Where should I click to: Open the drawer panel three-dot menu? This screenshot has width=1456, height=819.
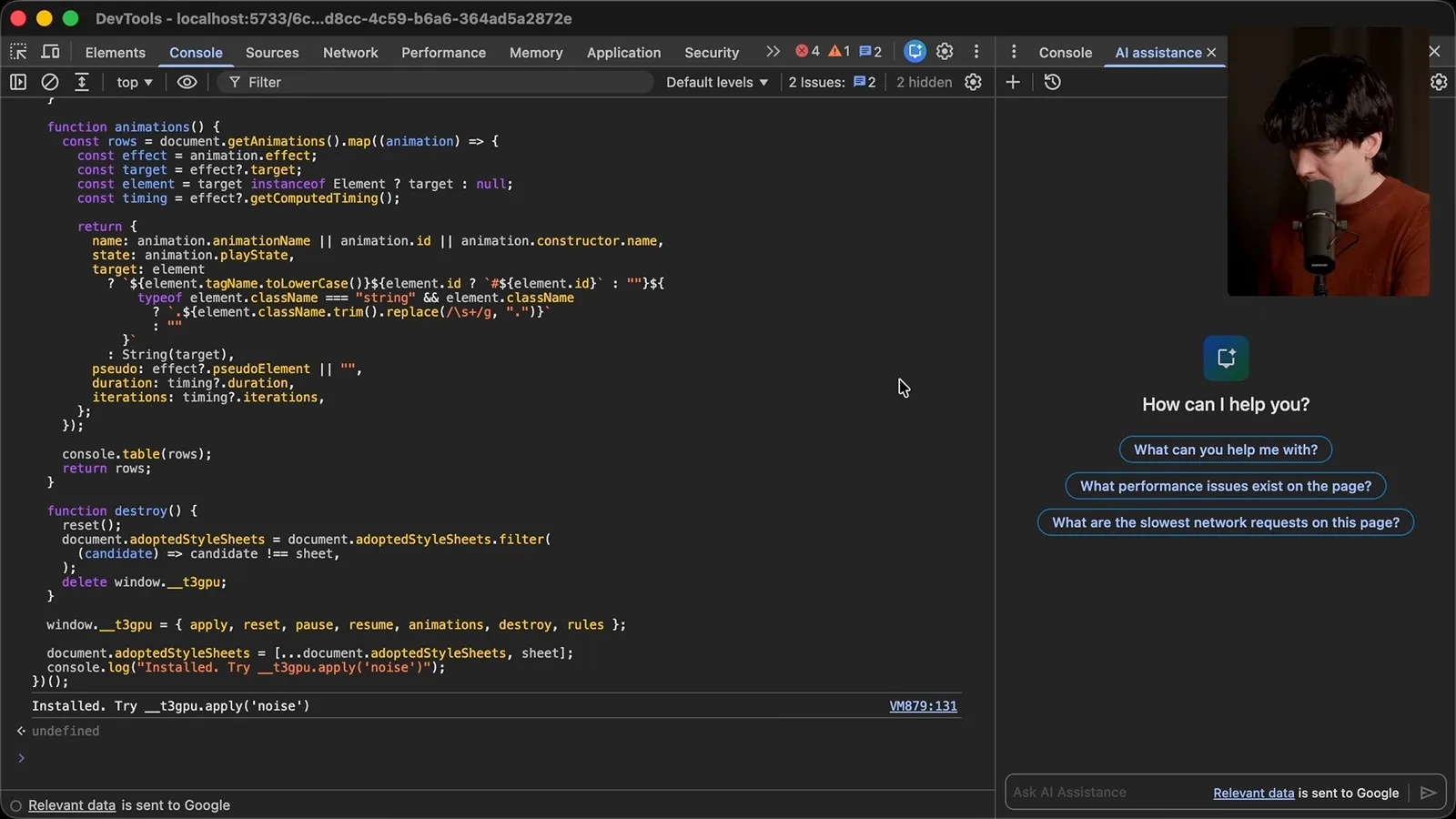(x=1014, y=52)
